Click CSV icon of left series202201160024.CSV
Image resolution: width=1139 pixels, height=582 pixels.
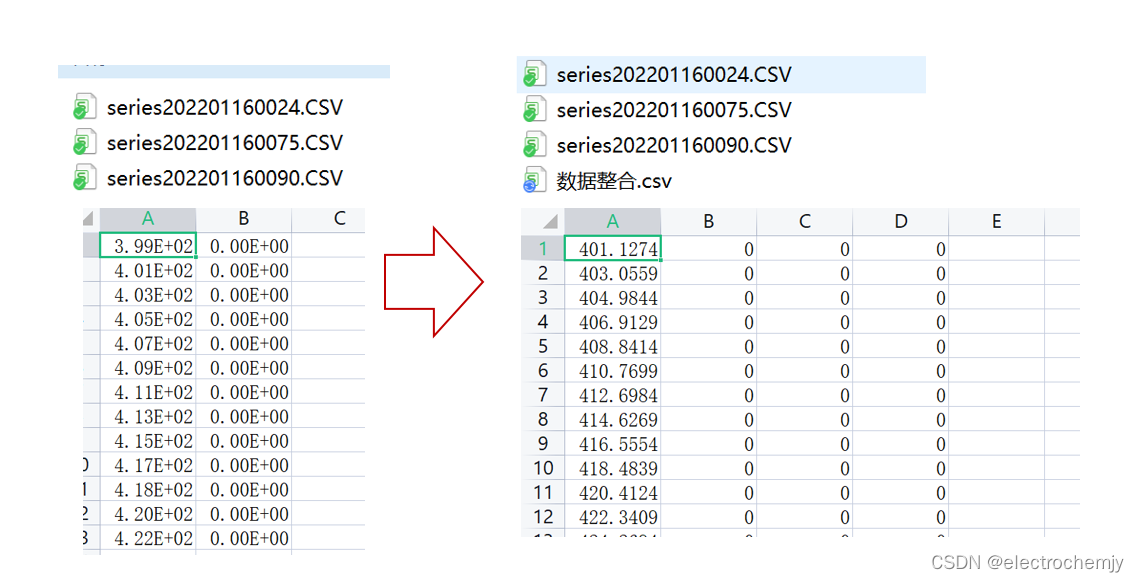(84, 107)
